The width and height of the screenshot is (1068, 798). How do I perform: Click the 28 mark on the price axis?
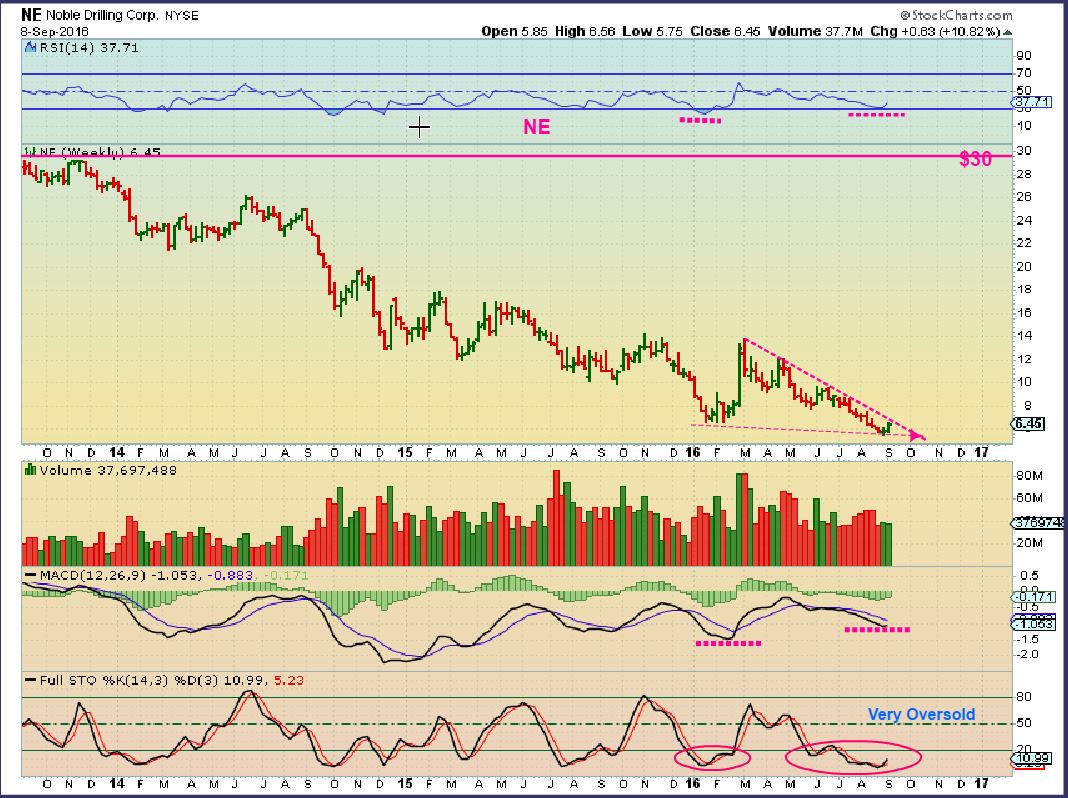pyautogui.click(x=1023, y=174)
